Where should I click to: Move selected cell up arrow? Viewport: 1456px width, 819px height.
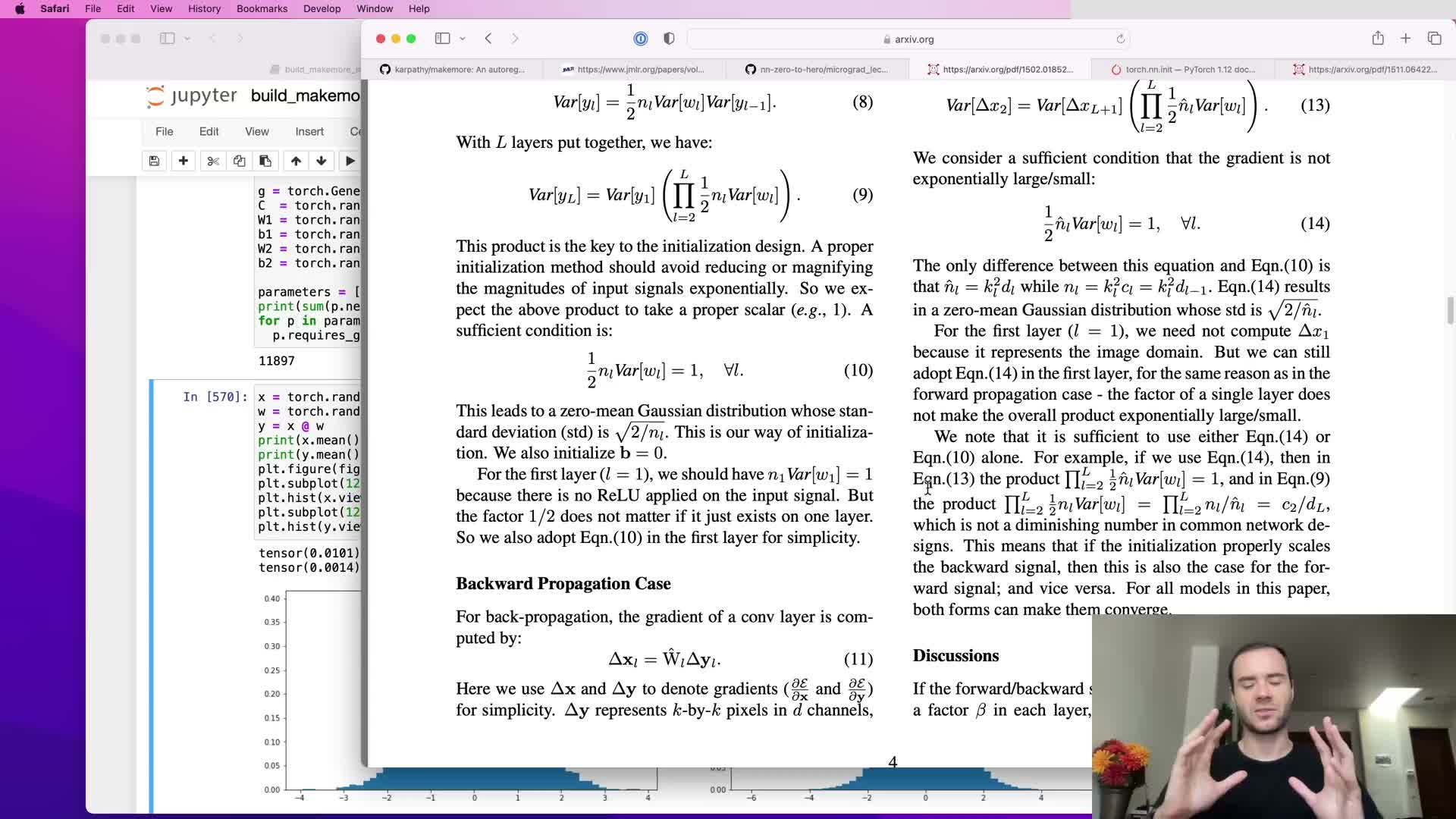296,161
